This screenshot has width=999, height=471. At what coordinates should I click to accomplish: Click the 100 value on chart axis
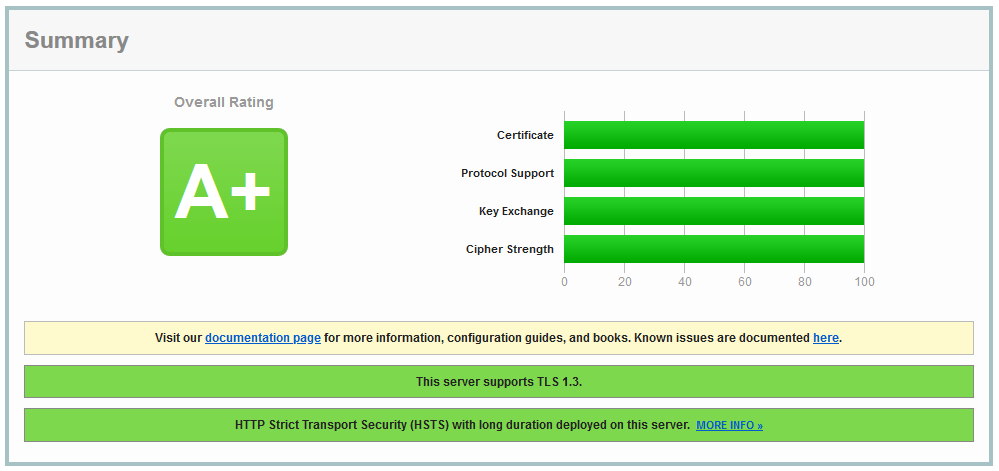click(865, 282)
